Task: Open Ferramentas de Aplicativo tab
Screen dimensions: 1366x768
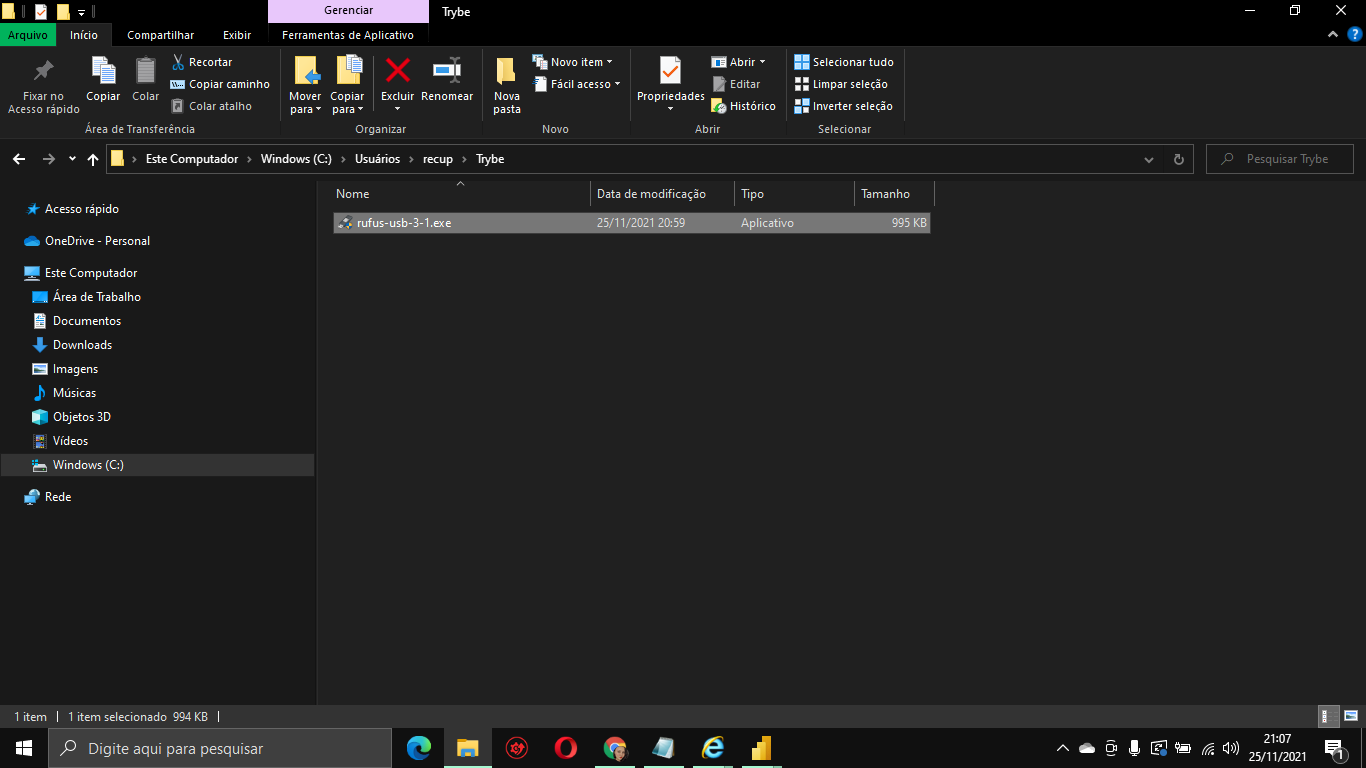Action: 348,35
